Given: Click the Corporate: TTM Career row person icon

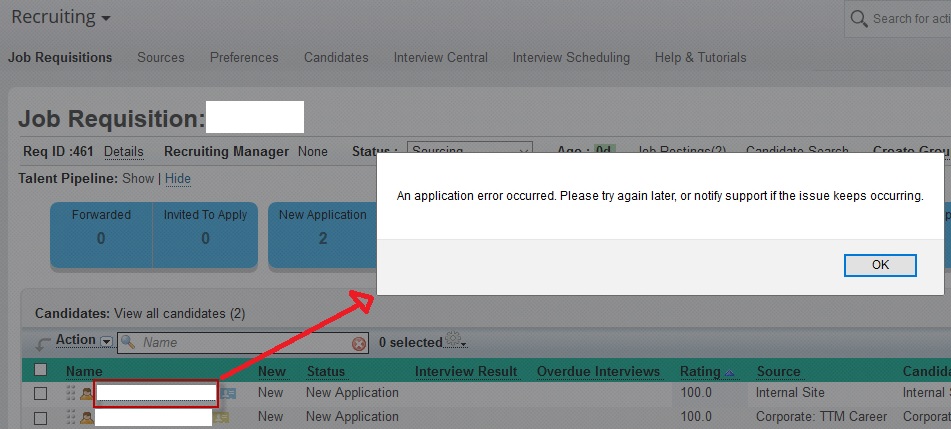Looking at the screenshot, I should (87, 418).
